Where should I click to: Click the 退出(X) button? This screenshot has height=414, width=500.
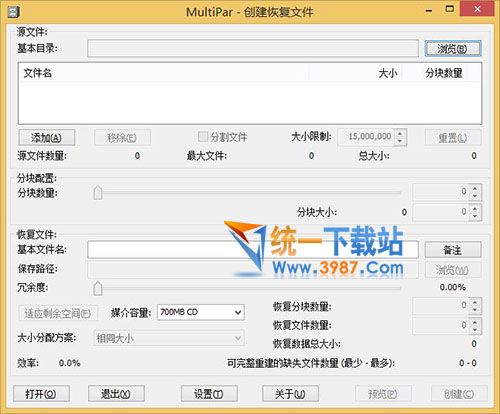[116, 394]
